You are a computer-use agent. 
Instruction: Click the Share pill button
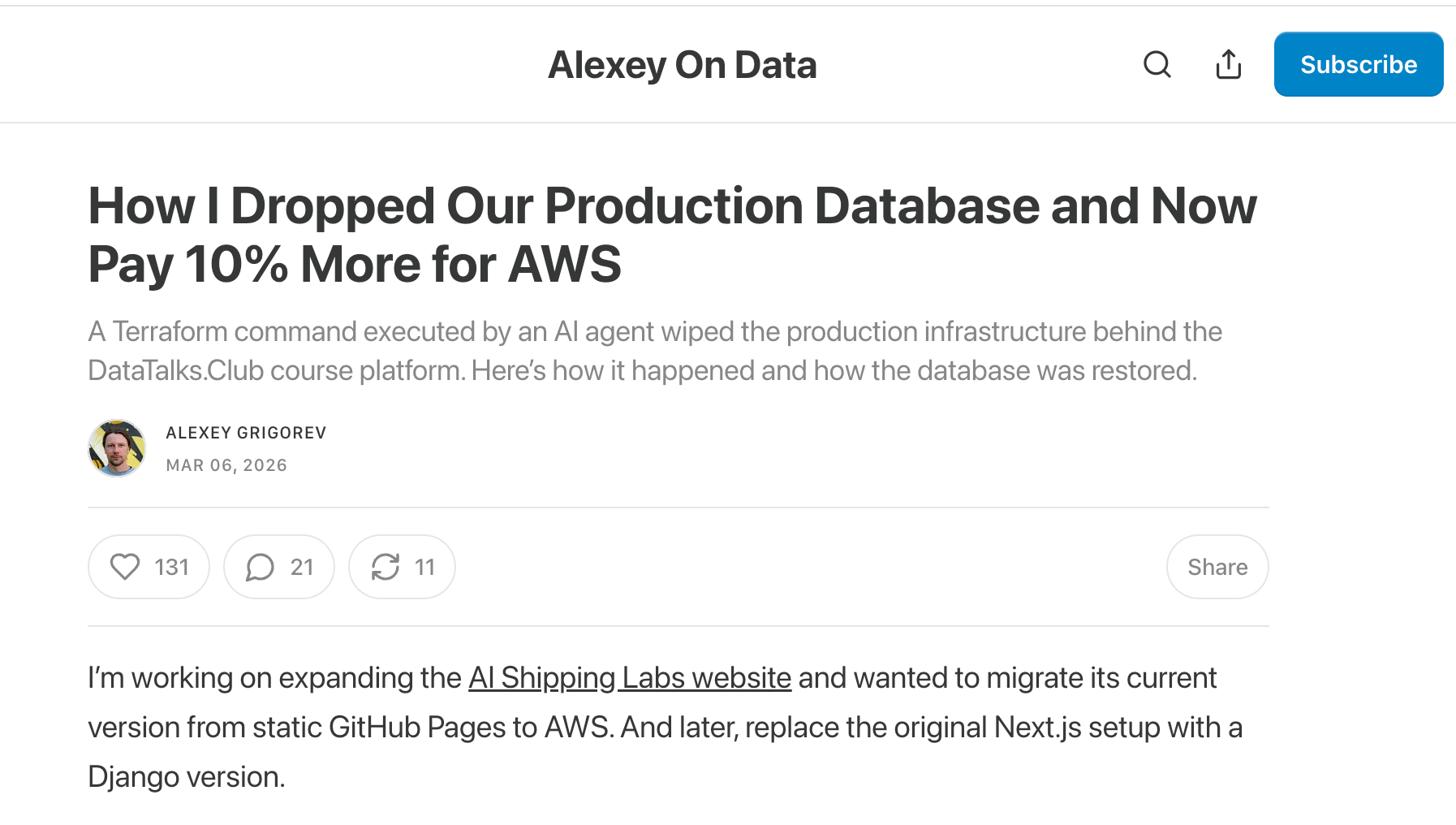(1217, 567)
